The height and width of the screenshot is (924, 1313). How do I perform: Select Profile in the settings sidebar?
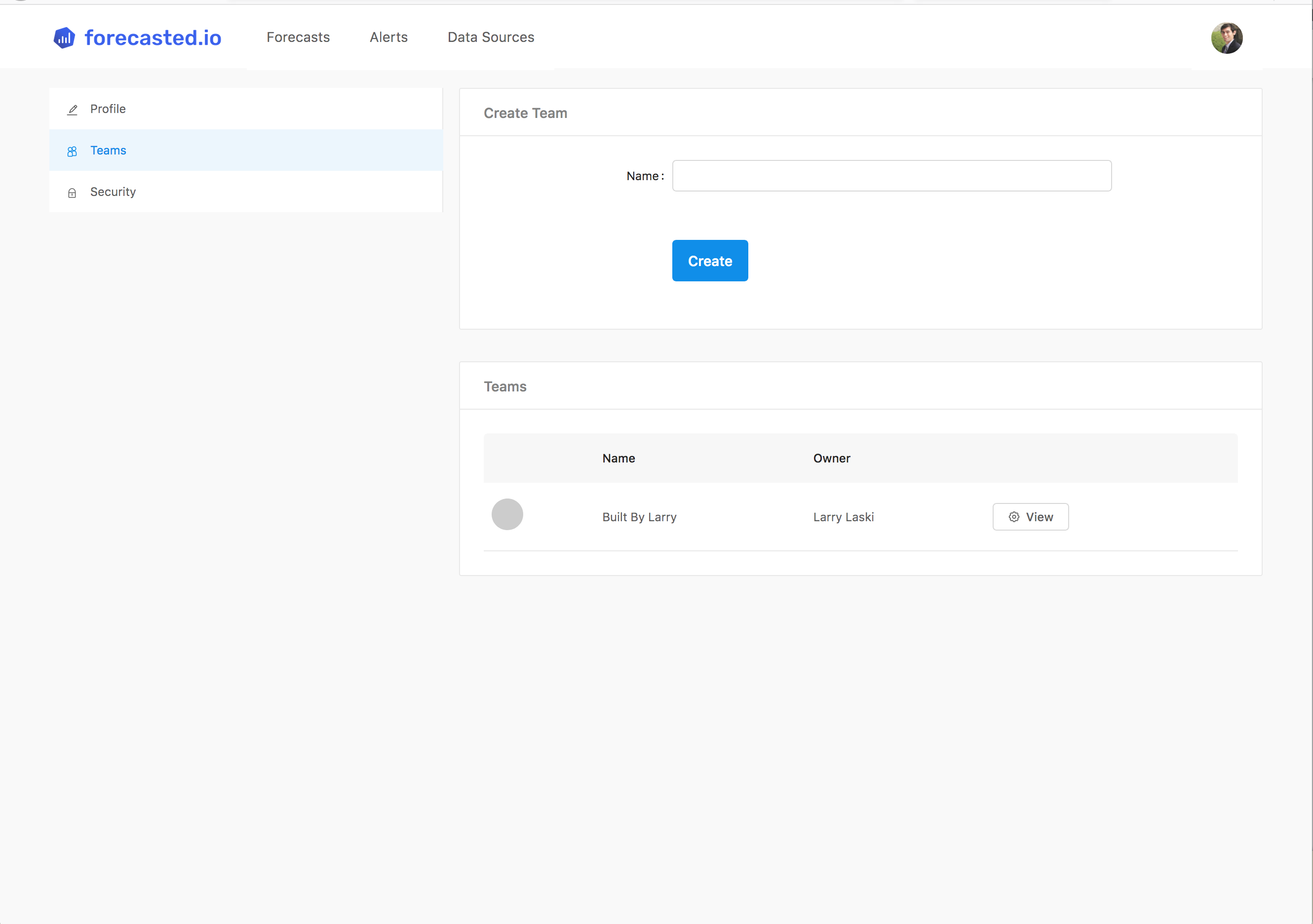click(108, 109)
